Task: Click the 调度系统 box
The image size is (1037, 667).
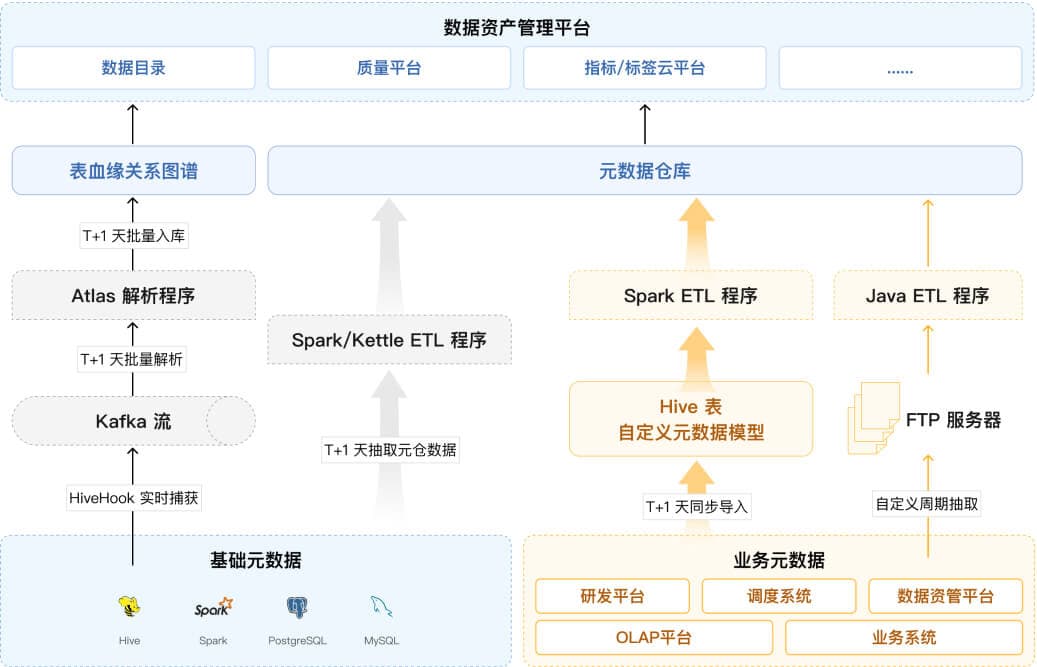Action: 779,596
